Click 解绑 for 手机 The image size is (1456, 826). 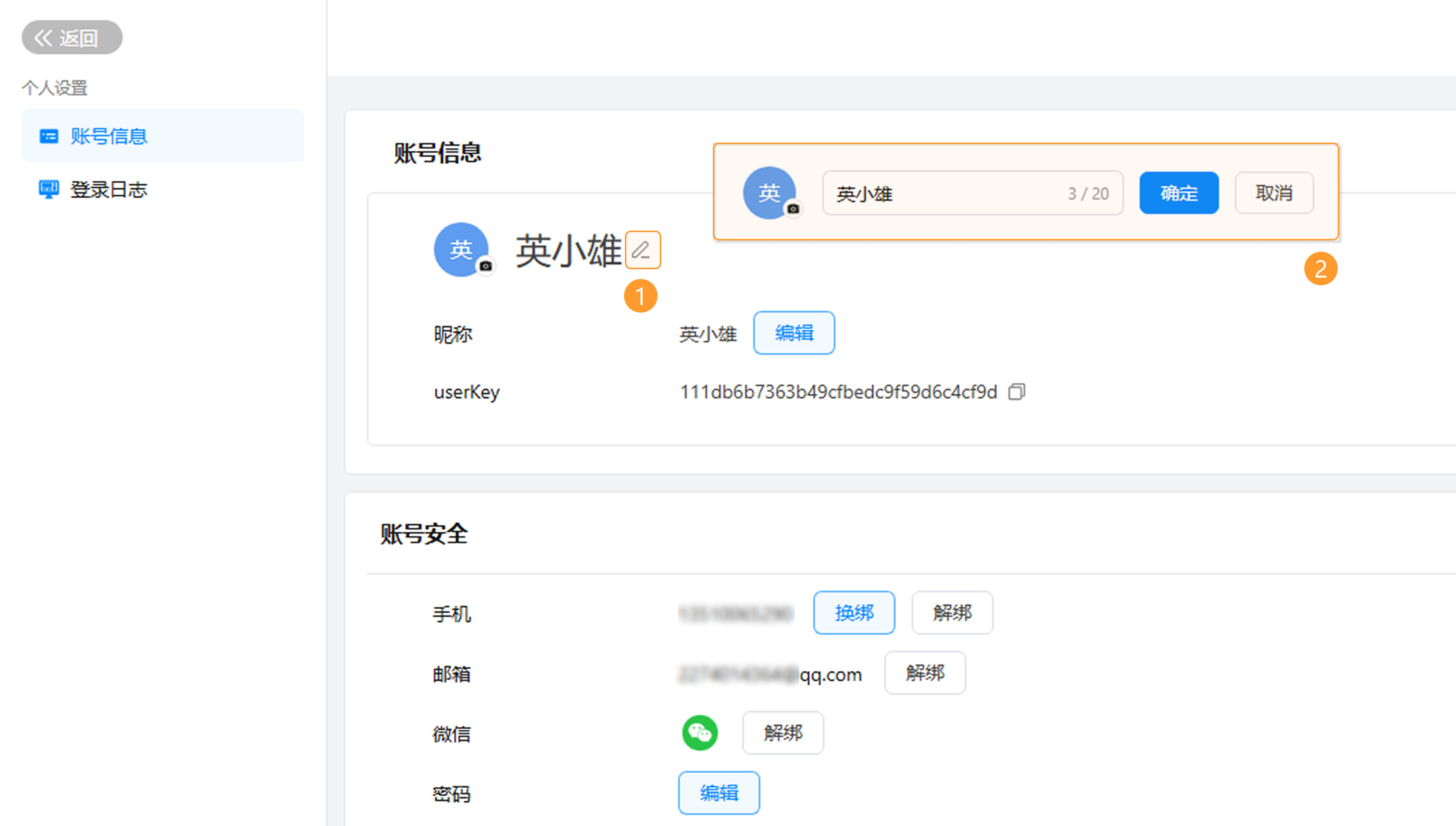coord(952,613)
